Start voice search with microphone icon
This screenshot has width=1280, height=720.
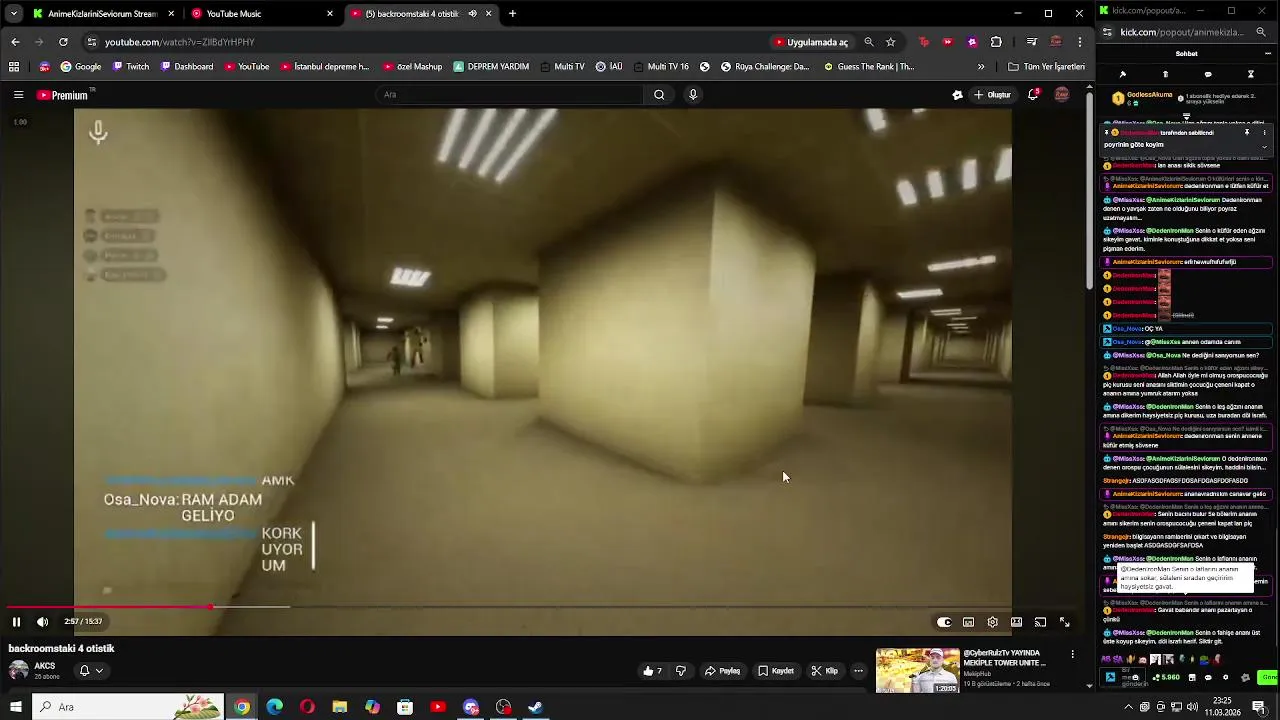tap(693, 95)
